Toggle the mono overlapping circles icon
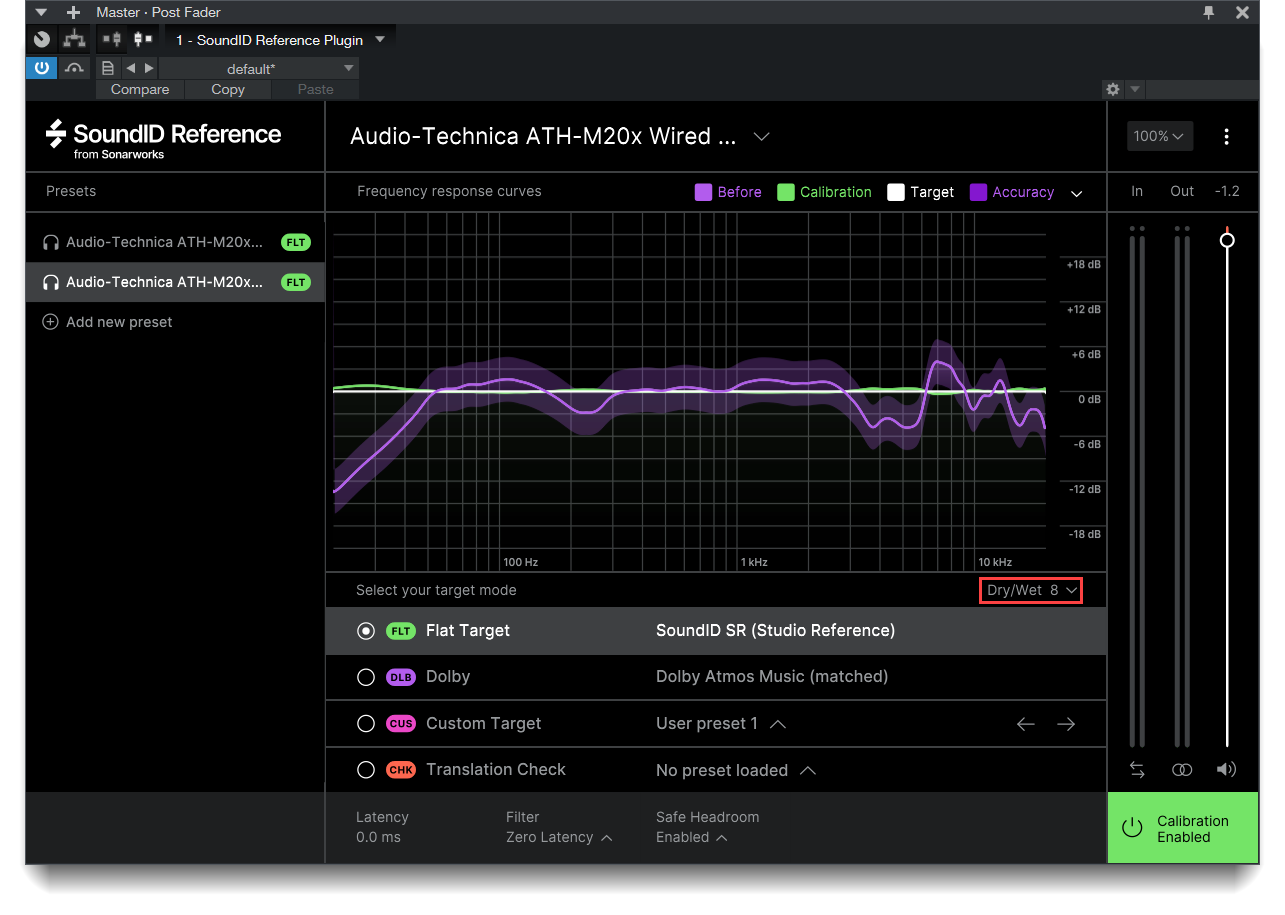 [1182, 769]
